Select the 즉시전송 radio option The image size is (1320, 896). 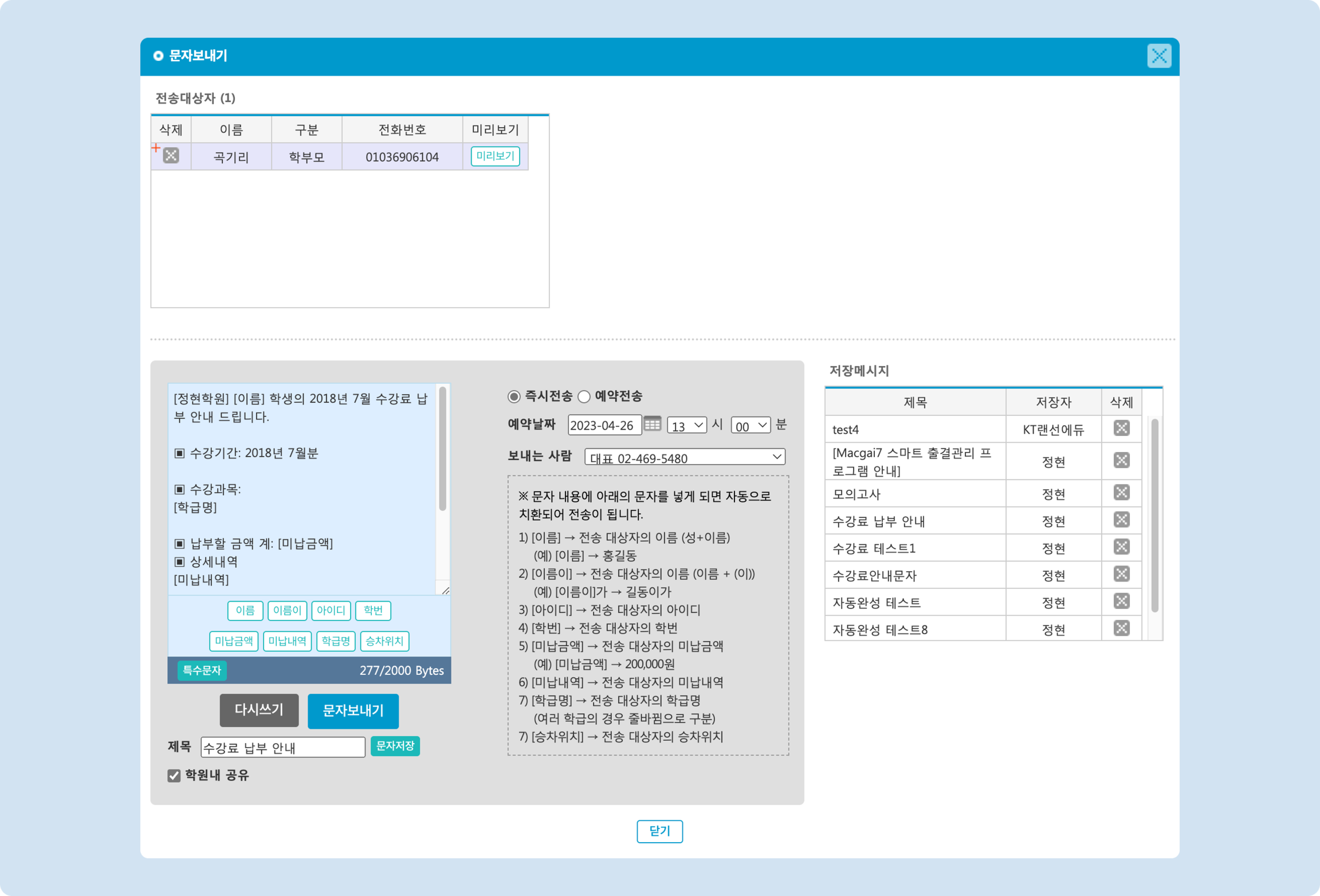514,396
